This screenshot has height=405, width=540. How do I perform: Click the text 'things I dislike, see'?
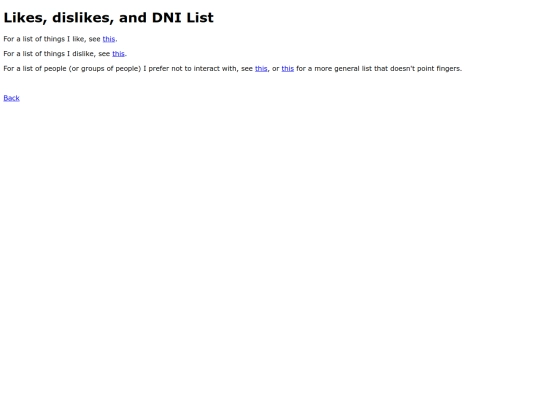point(77,54)
